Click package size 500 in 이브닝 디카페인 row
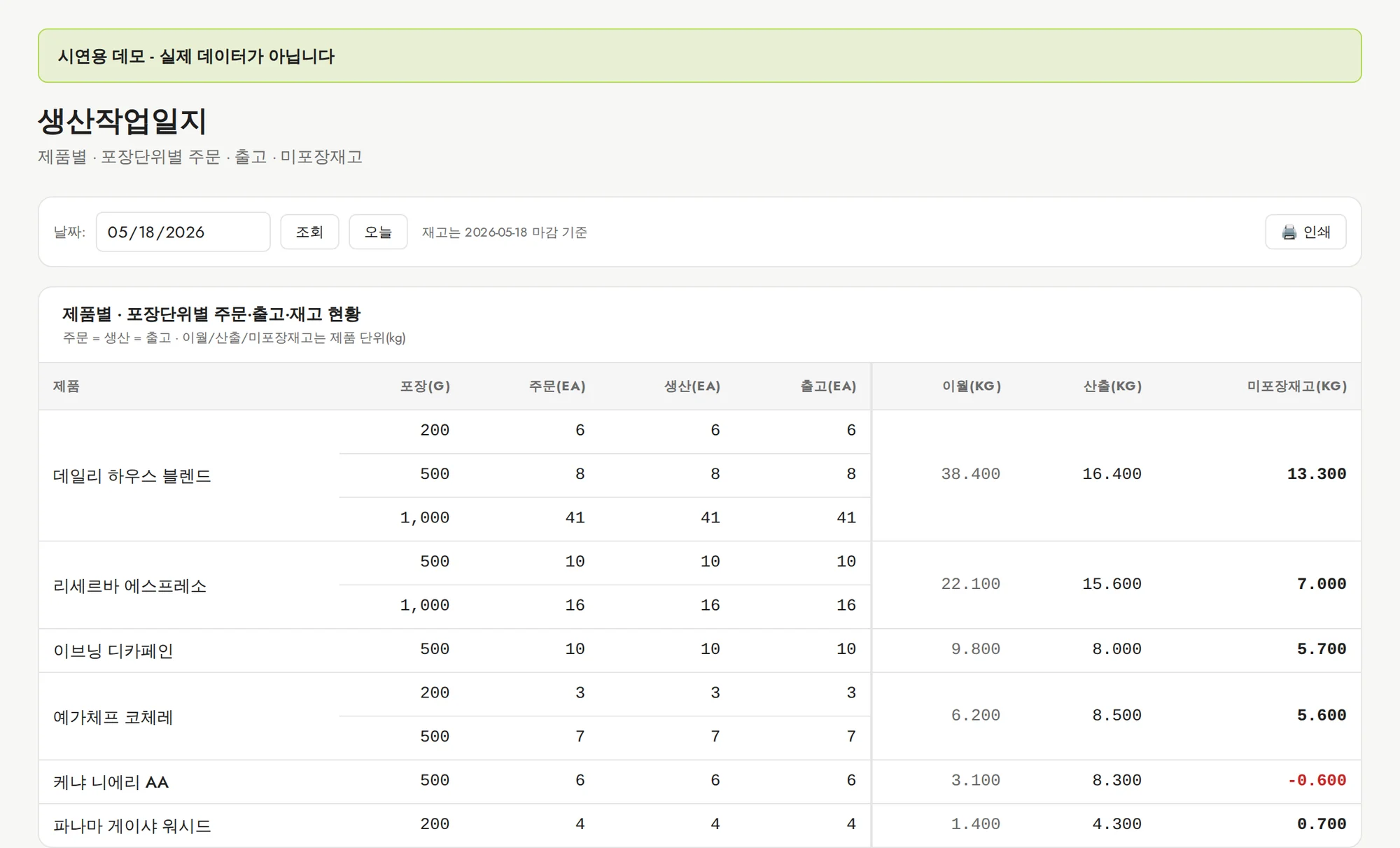The width and height of the screenshot is (1400, 848). click(x=435, y=649)
